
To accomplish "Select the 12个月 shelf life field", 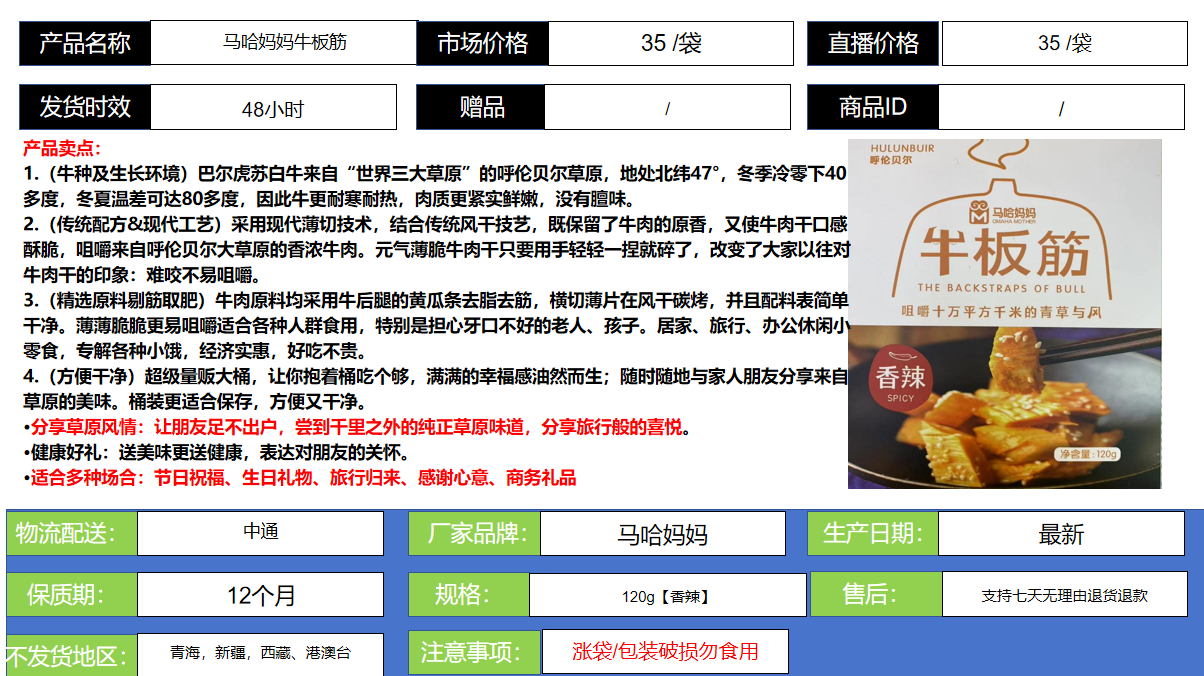I will (260, 595).
